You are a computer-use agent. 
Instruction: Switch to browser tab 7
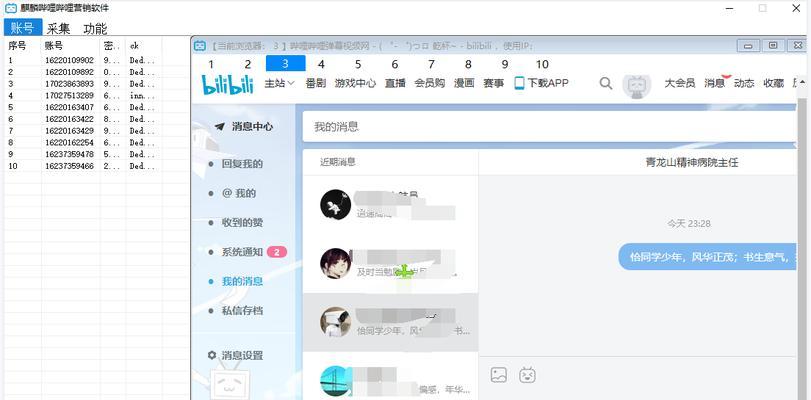431,64
